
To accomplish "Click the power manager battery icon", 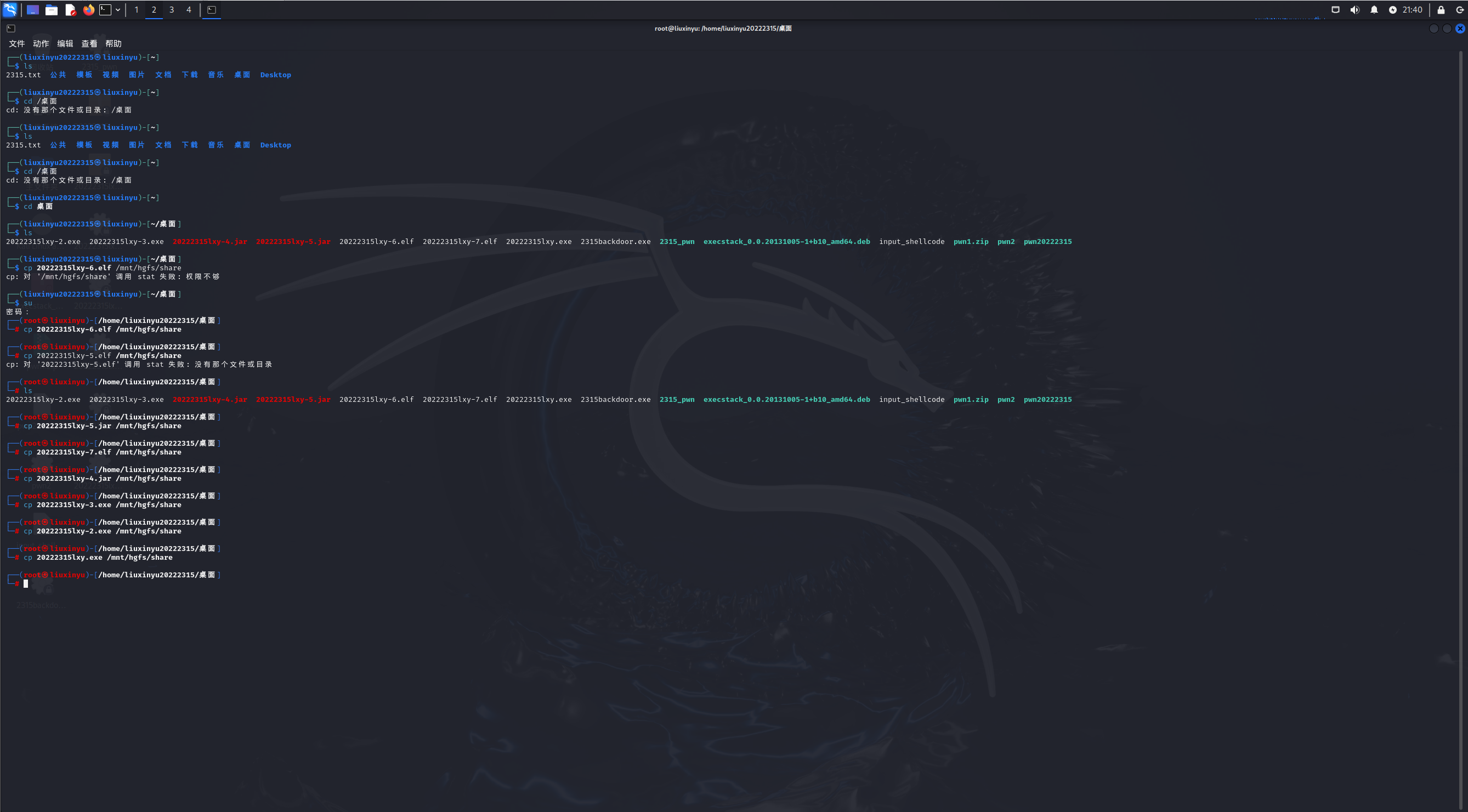I will [1393, 10].
